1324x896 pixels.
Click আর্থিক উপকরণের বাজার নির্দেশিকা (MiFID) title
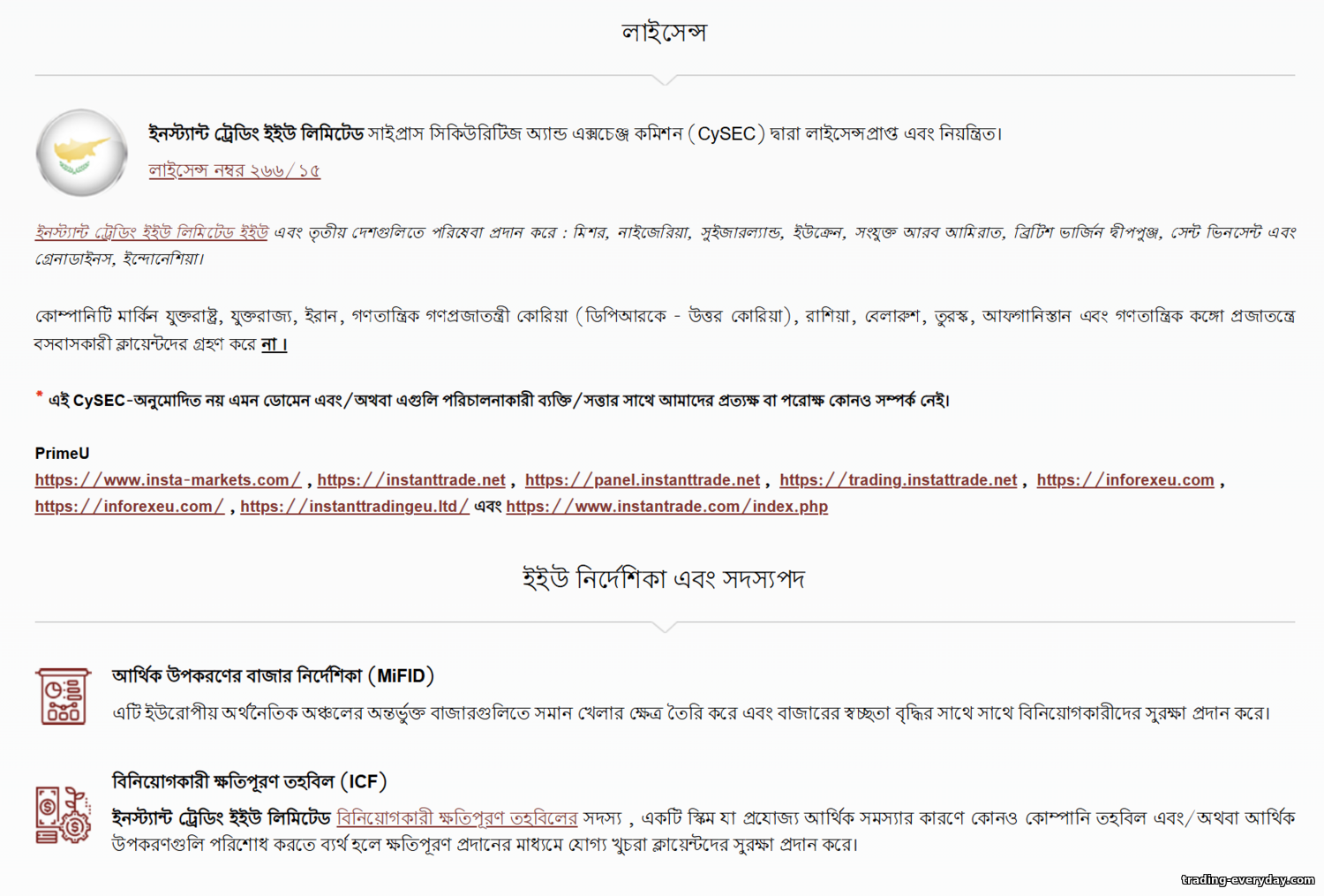(x=273, y=676)
